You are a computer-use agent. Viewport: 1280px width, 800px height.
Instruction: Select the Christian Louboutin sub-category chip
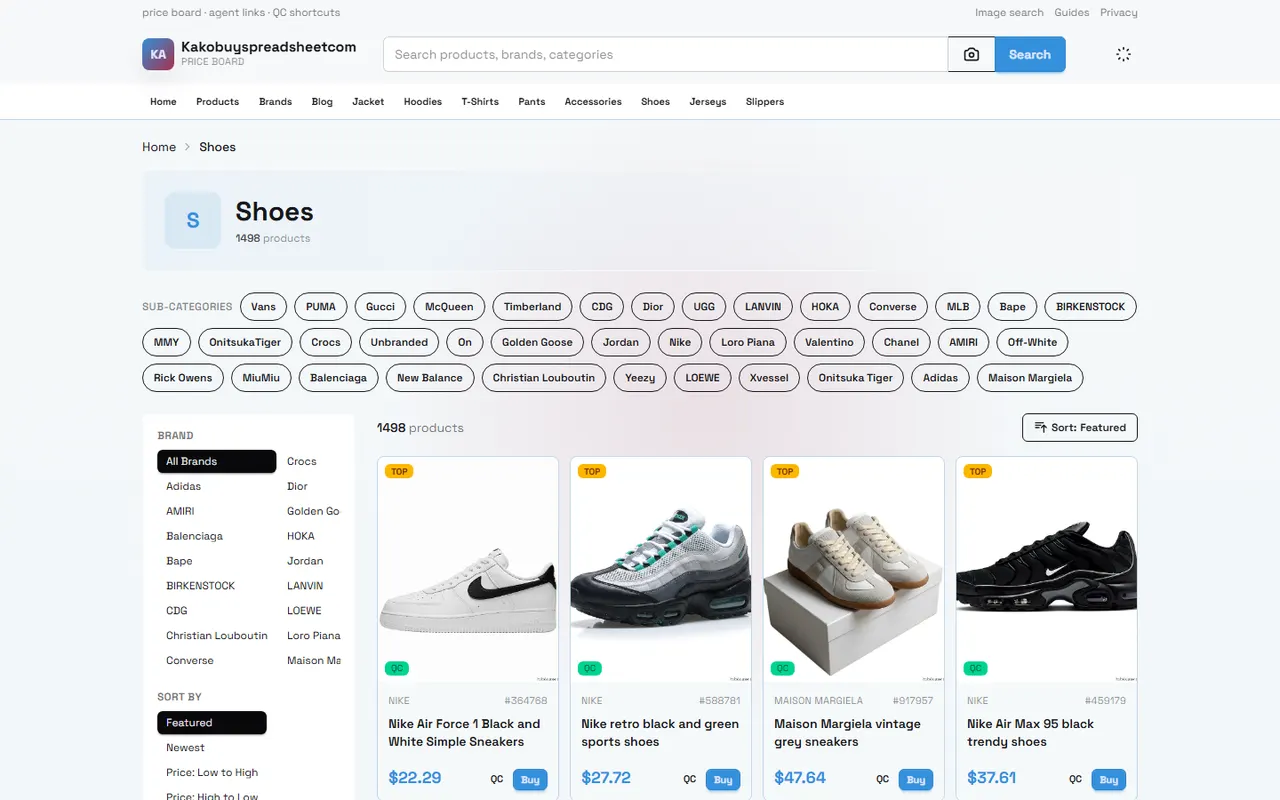(544, 378)
